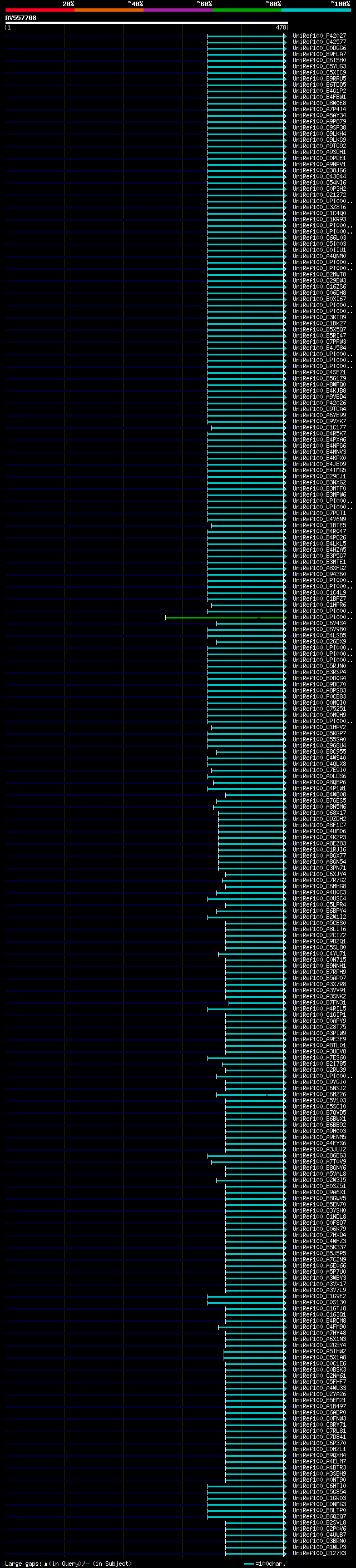Click hit label UniRef100_Q7PRW3

click(x=319, y=342)
